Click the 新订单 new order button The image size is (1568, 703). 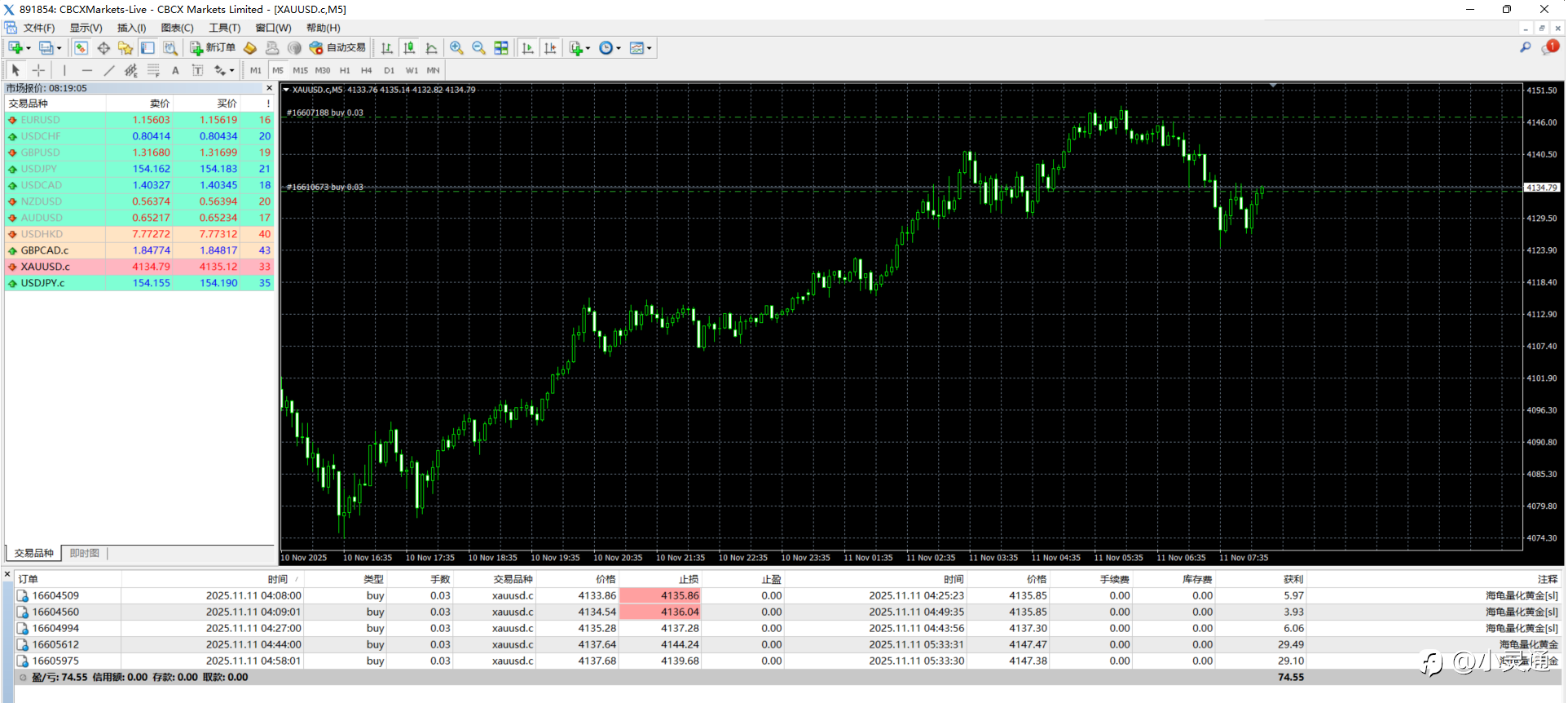[213, 48]
